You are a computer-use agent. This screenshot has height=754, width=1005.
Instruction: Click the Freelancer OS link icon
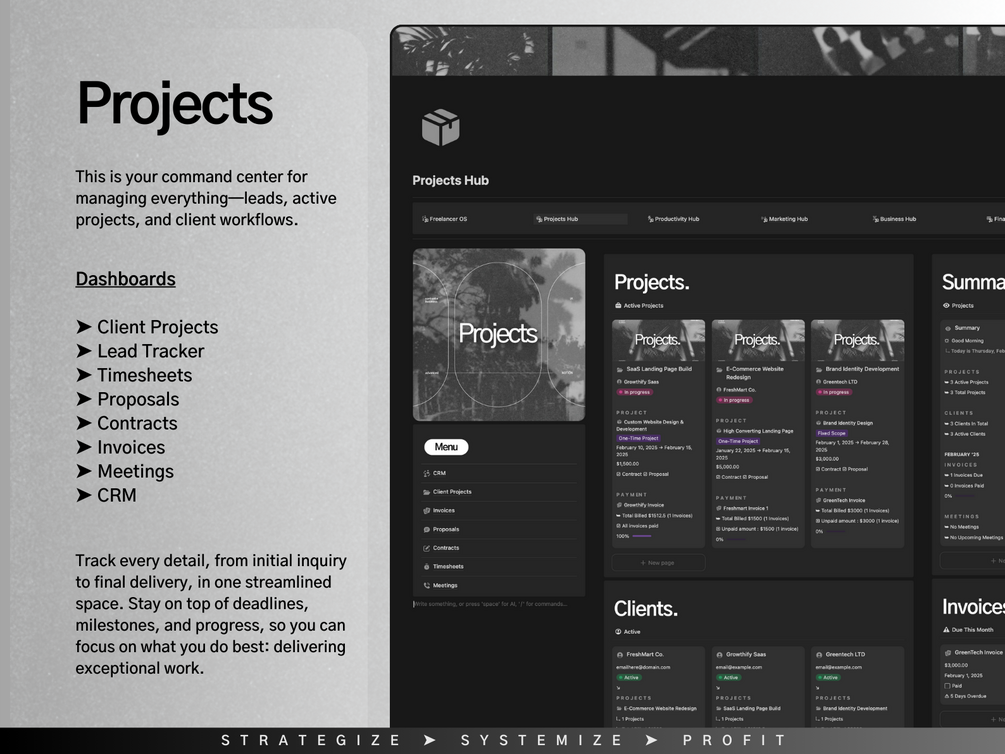click(x=425, y=219)
